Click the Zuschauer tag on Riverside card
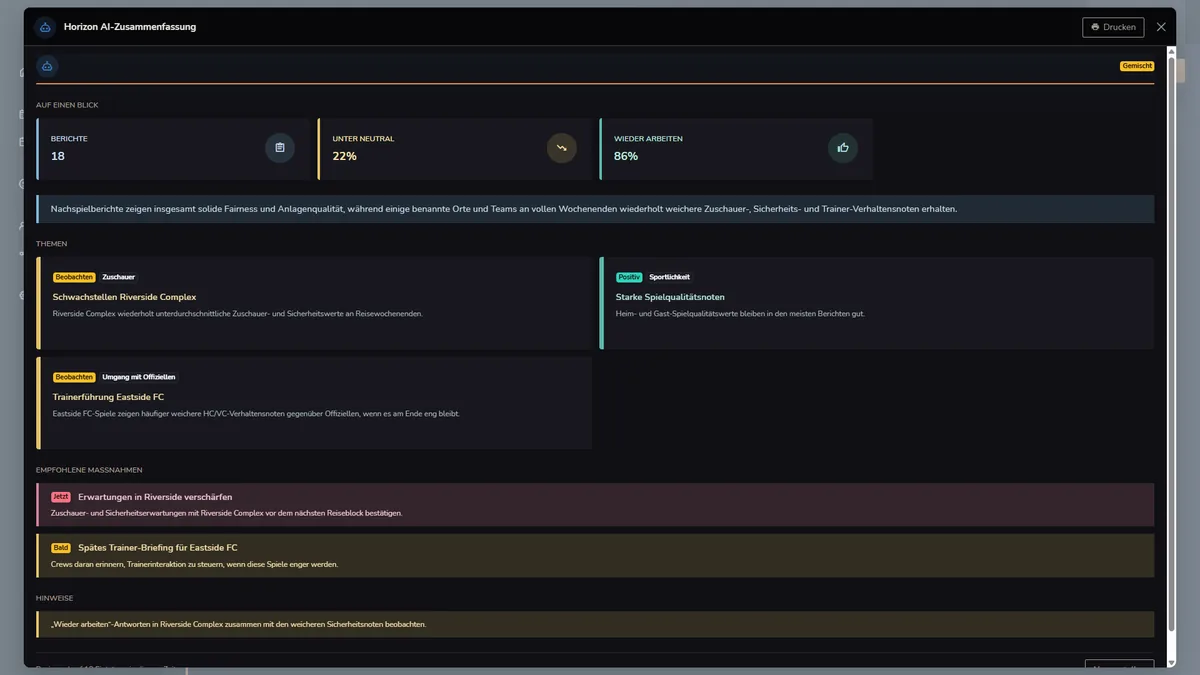 pyautogui.click(x=119, y=277)
